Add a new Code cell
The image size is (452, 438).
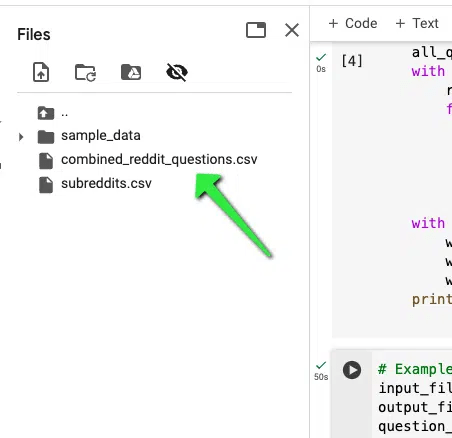pyautogui.click(x=353, y=23)
